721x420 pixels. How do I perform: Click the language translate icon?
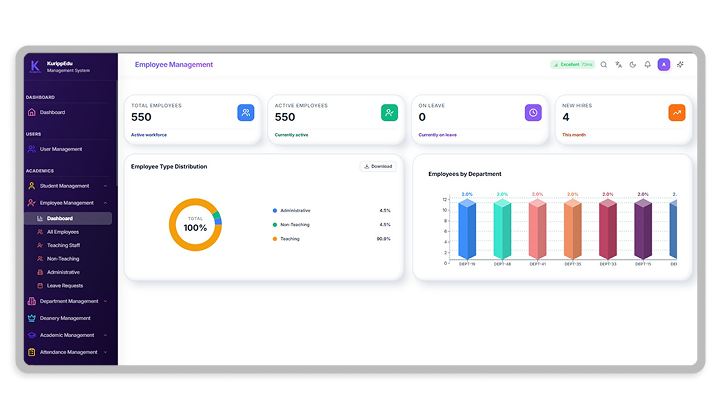[618, 65]
